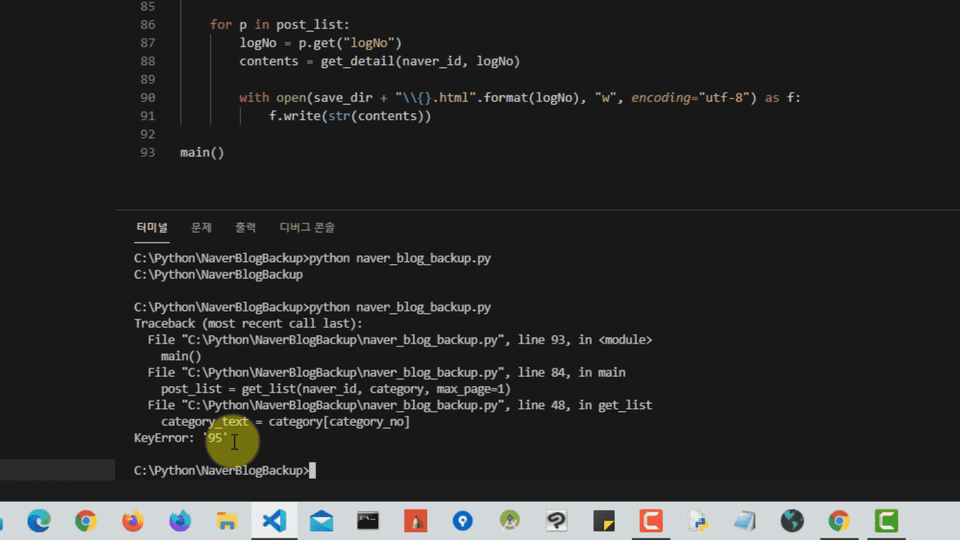The width and height of the screenshot is (960, 540).
Task: Click the traceback file path mentioning line 84
Action: (386, 372)
